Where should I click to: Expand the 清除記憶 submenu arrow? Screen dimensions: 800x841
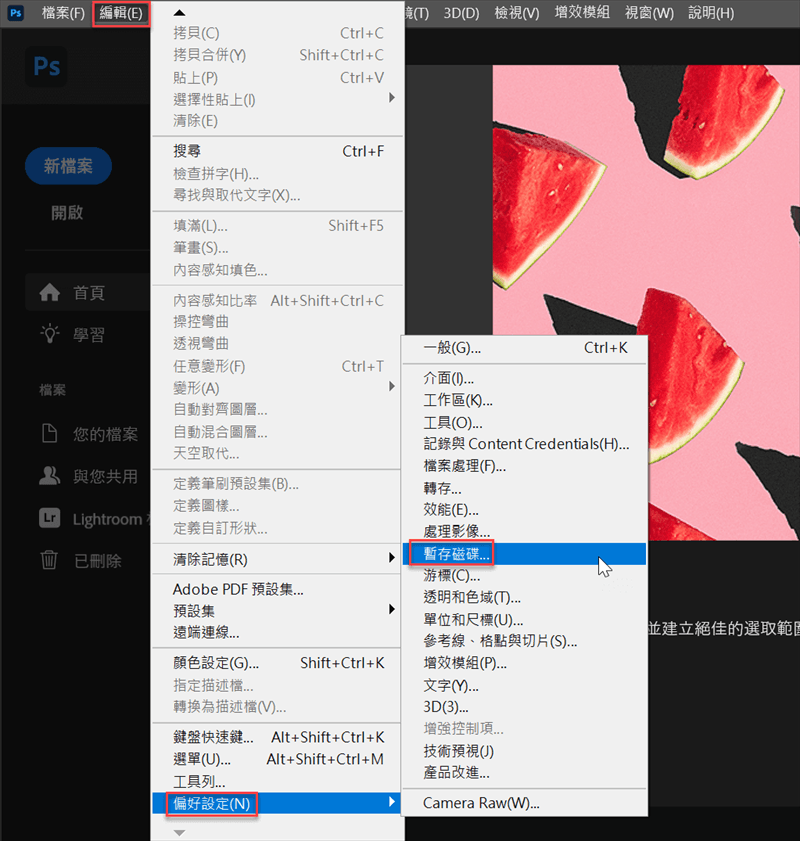point(392,558)
